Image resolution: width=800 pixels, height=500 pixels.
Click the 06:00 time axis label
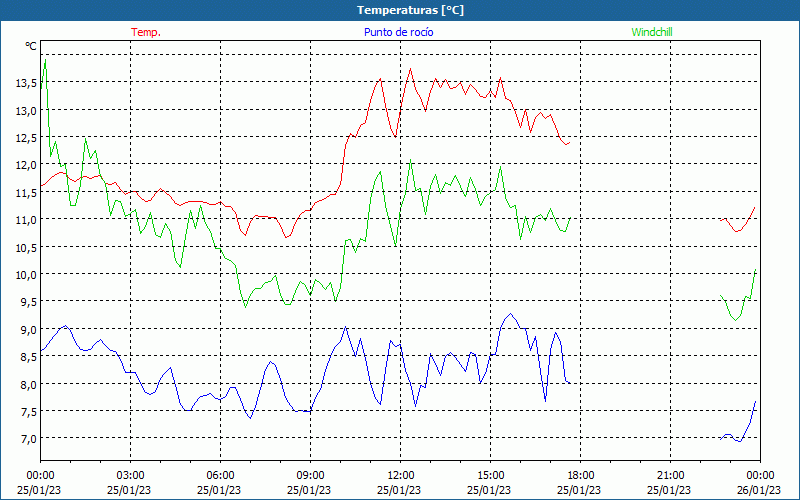tap(220, 476)
